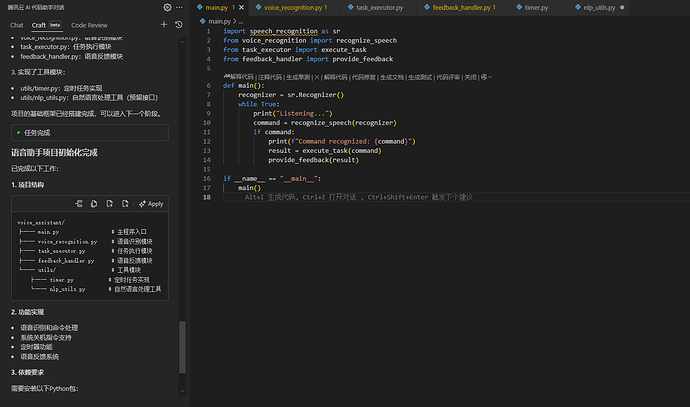Click the Python icon on timer.py tab
Viewport: 690px width, 407px height.
click(519, 7)
